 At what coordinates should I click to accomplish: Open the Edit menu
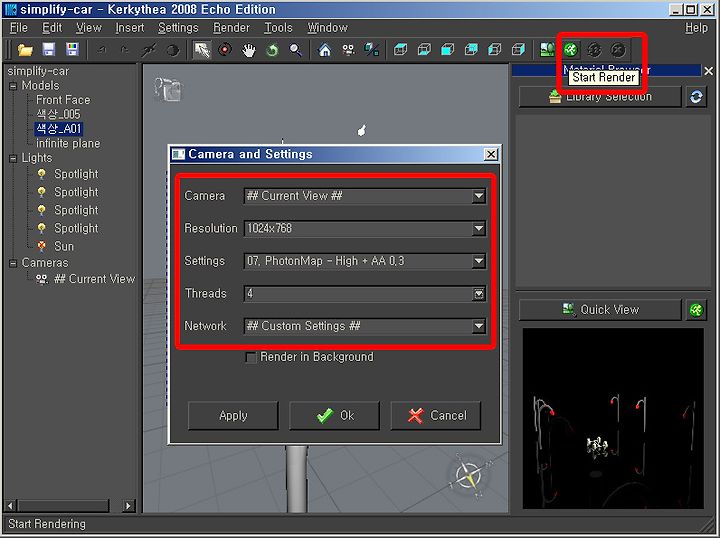point(52,28)
